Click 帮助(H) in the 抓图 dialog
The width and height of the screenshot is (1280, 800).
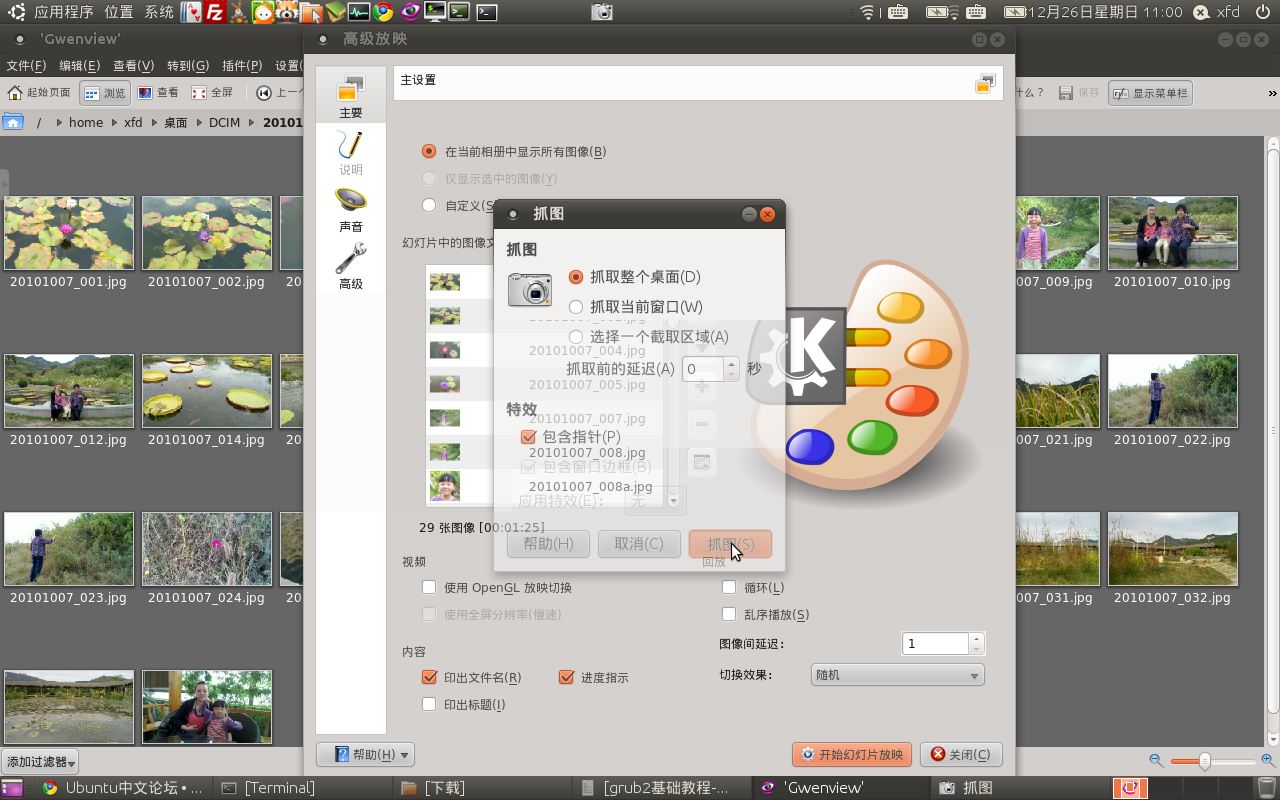tap(548, 544)
